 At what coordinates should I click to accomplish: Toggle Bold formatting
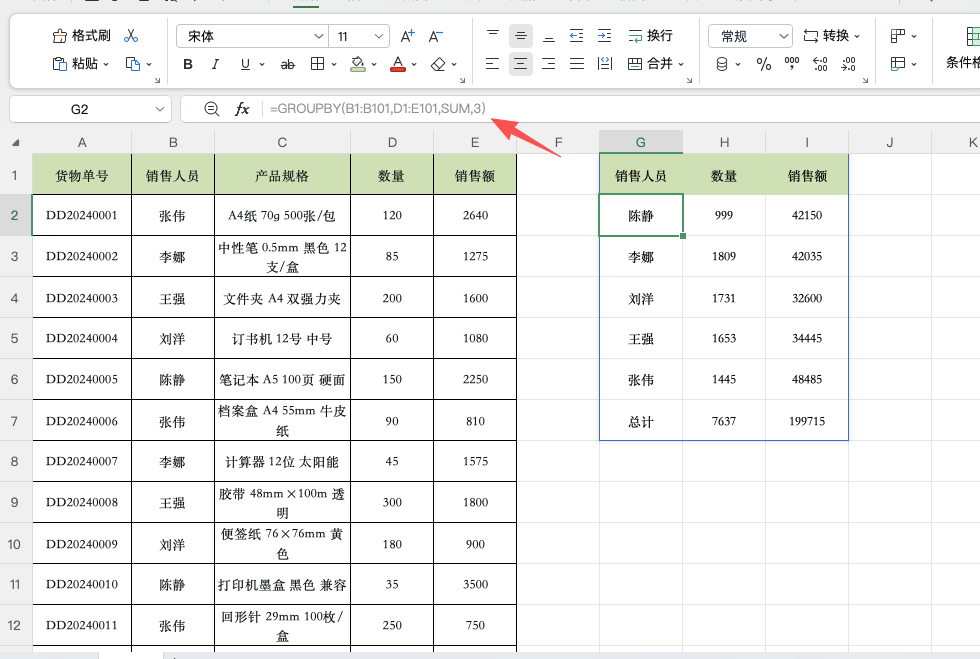[188, 64]
